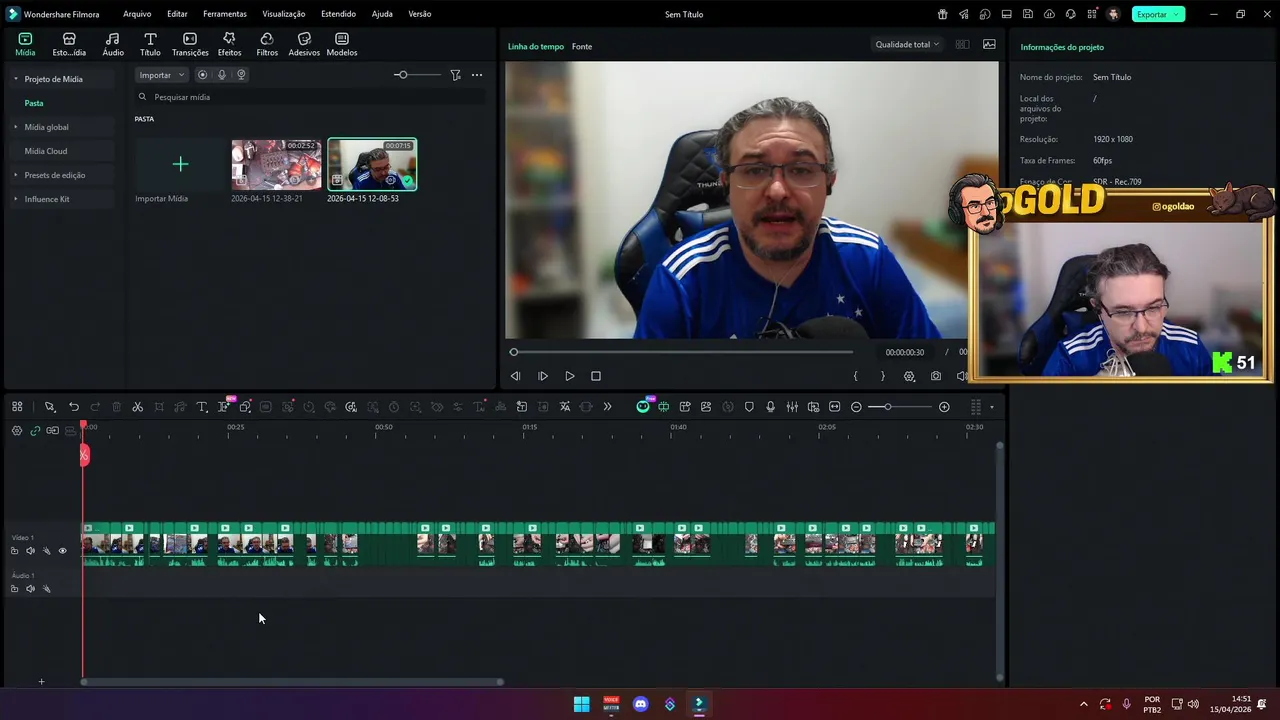Click the voiceover microphone icon near Importar
This screenshot has width=1280, height=720.
click(222, 75)
